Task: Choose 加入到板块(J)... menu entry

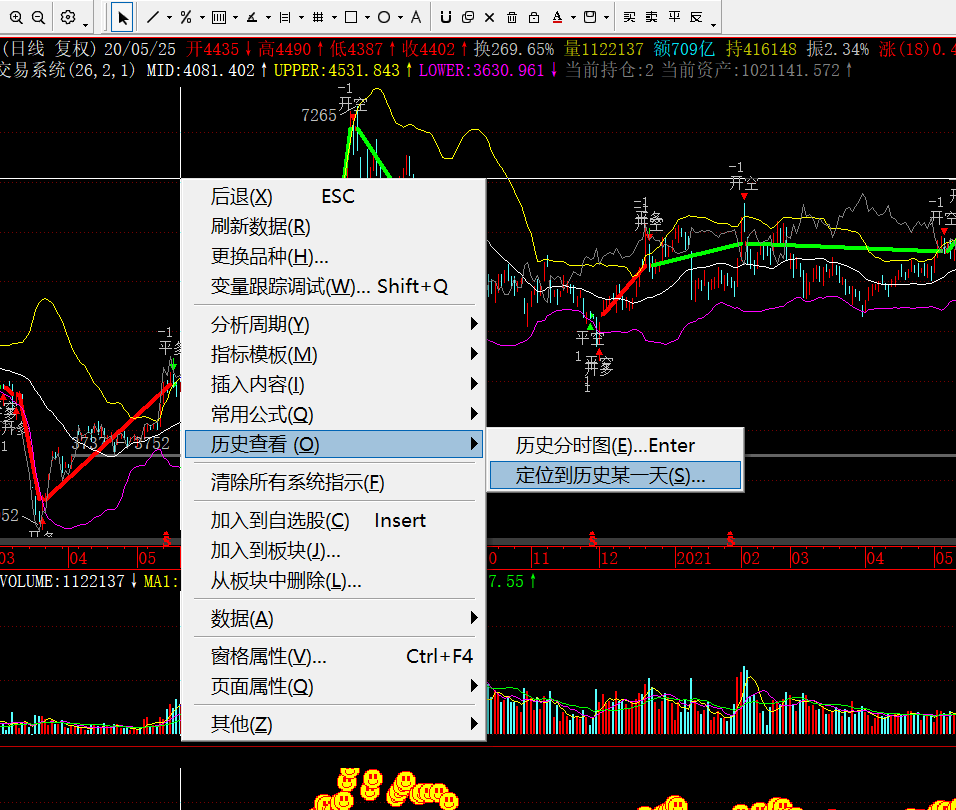Action: coord(334,550)
